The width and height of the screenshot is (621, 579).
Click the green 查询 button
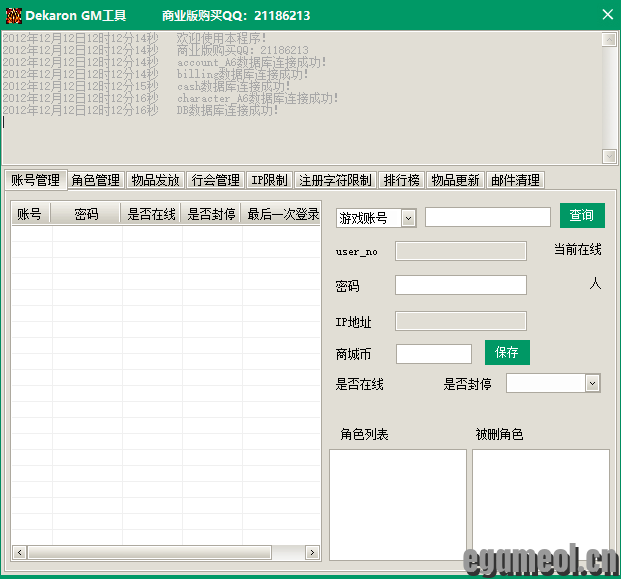click(581, 215)
